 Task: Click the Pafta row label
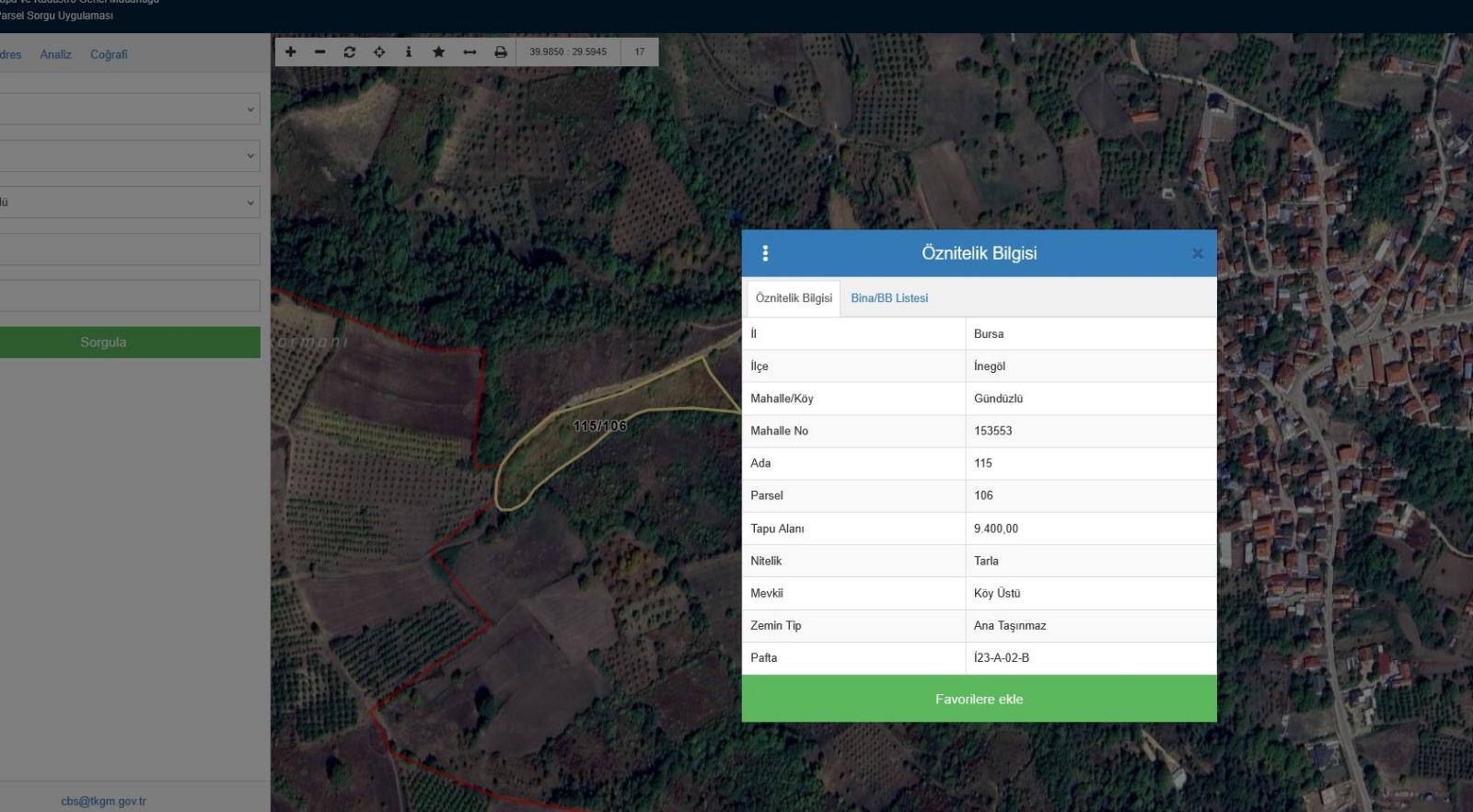coord(764,657)
